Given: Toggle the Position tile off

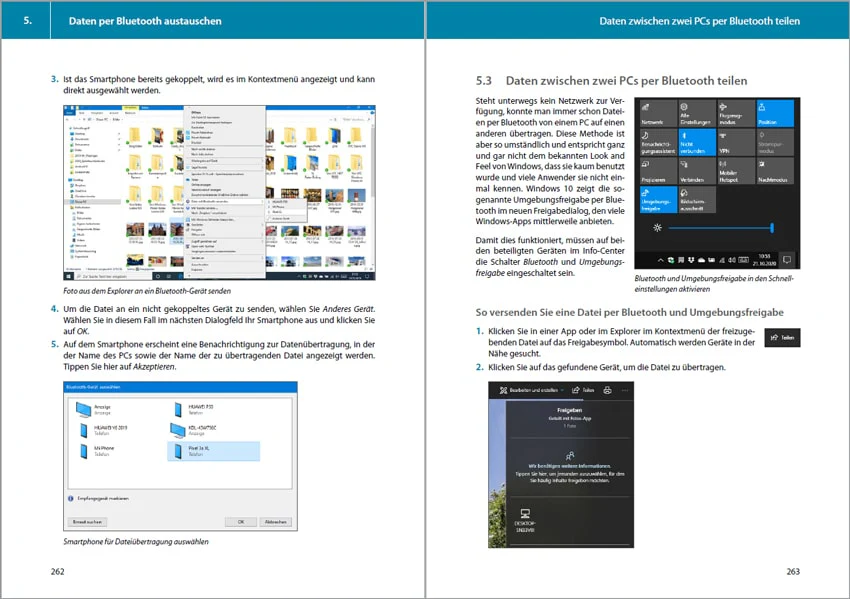Looking at the screenshot, I should click(x=775, y=113).
